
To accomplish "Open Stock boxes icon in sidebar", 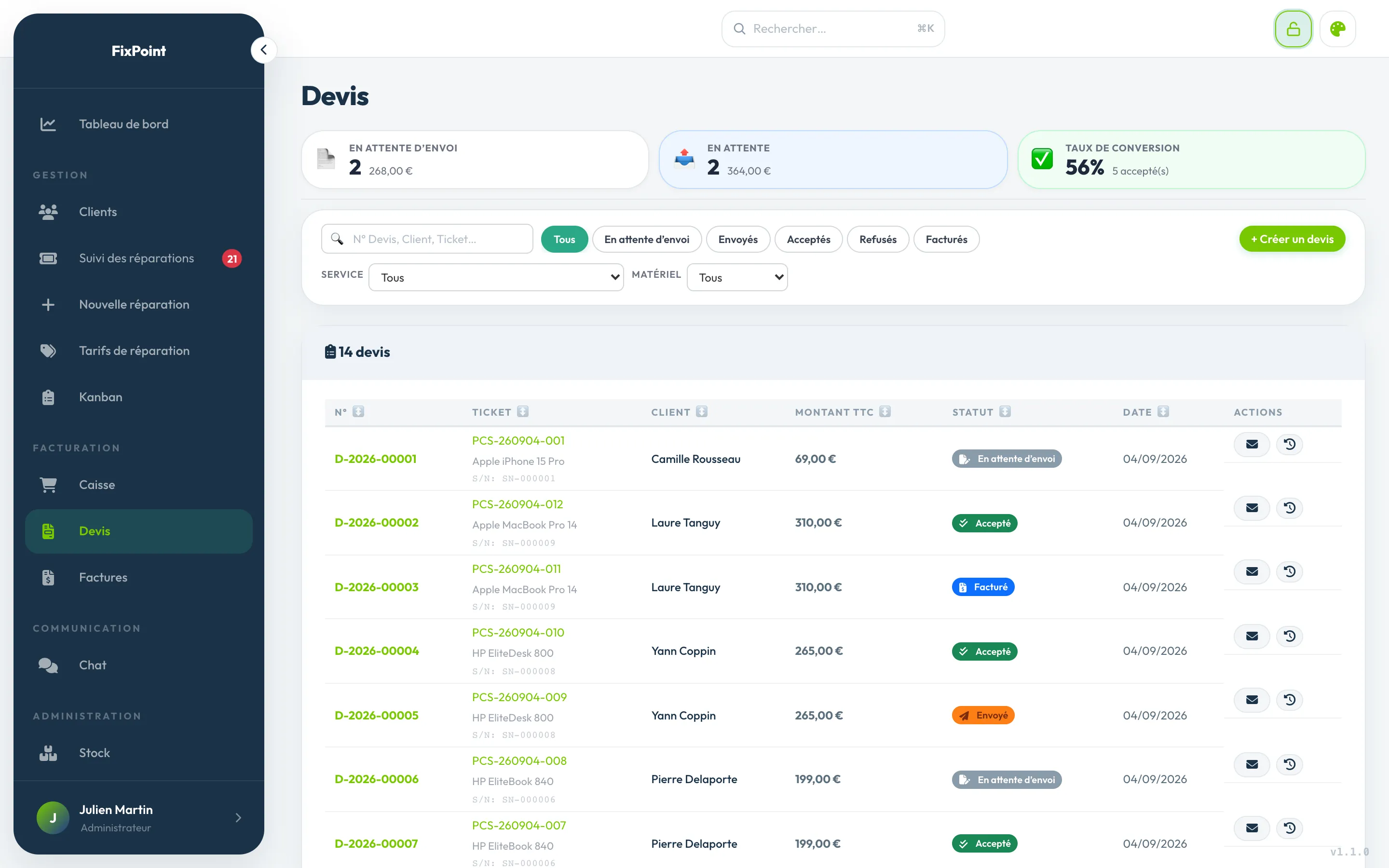I will pos(48,753).
